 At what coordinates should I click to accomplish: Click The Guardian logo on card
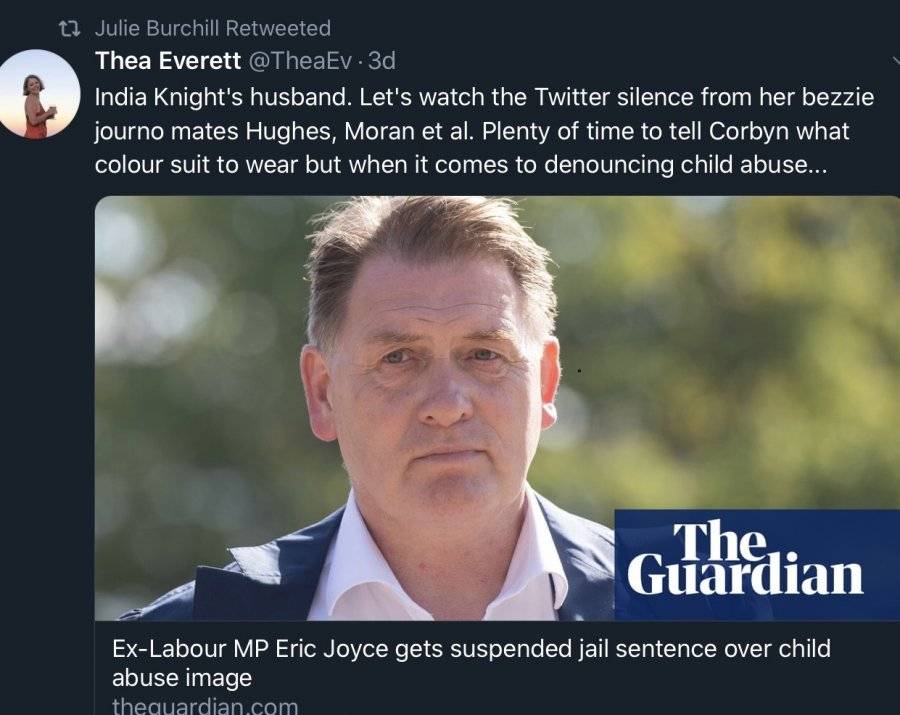[x=744, y=558]
